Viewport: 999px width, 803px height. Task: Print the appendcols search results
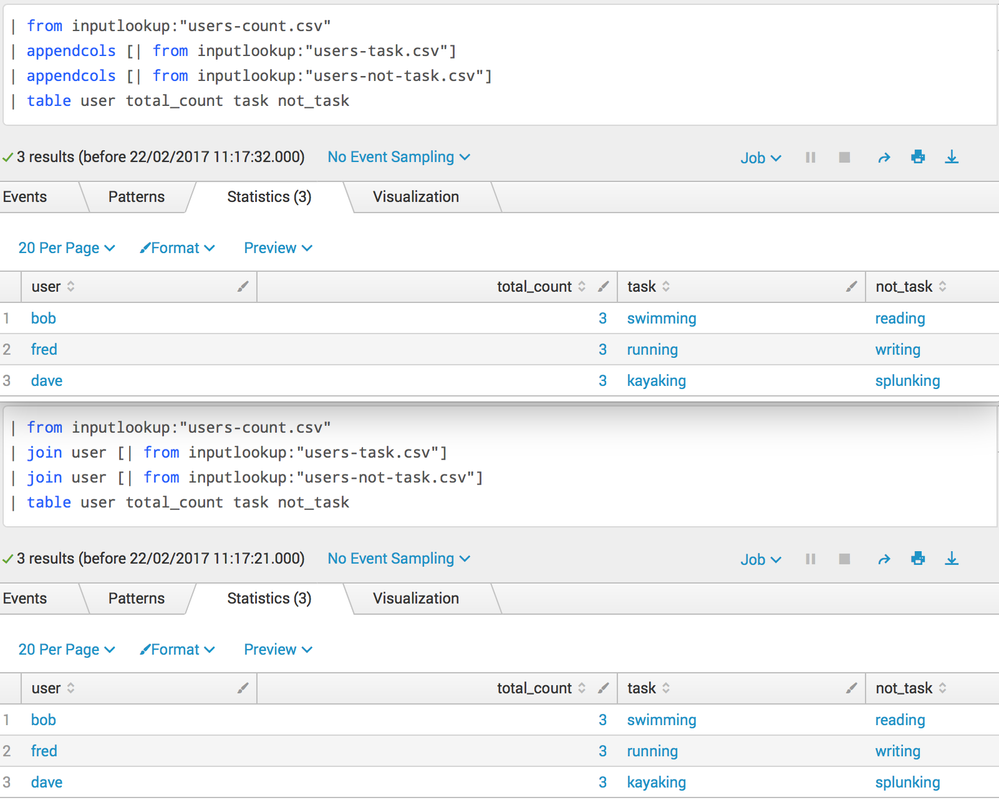pyautogui.click(x=918, y=158)
